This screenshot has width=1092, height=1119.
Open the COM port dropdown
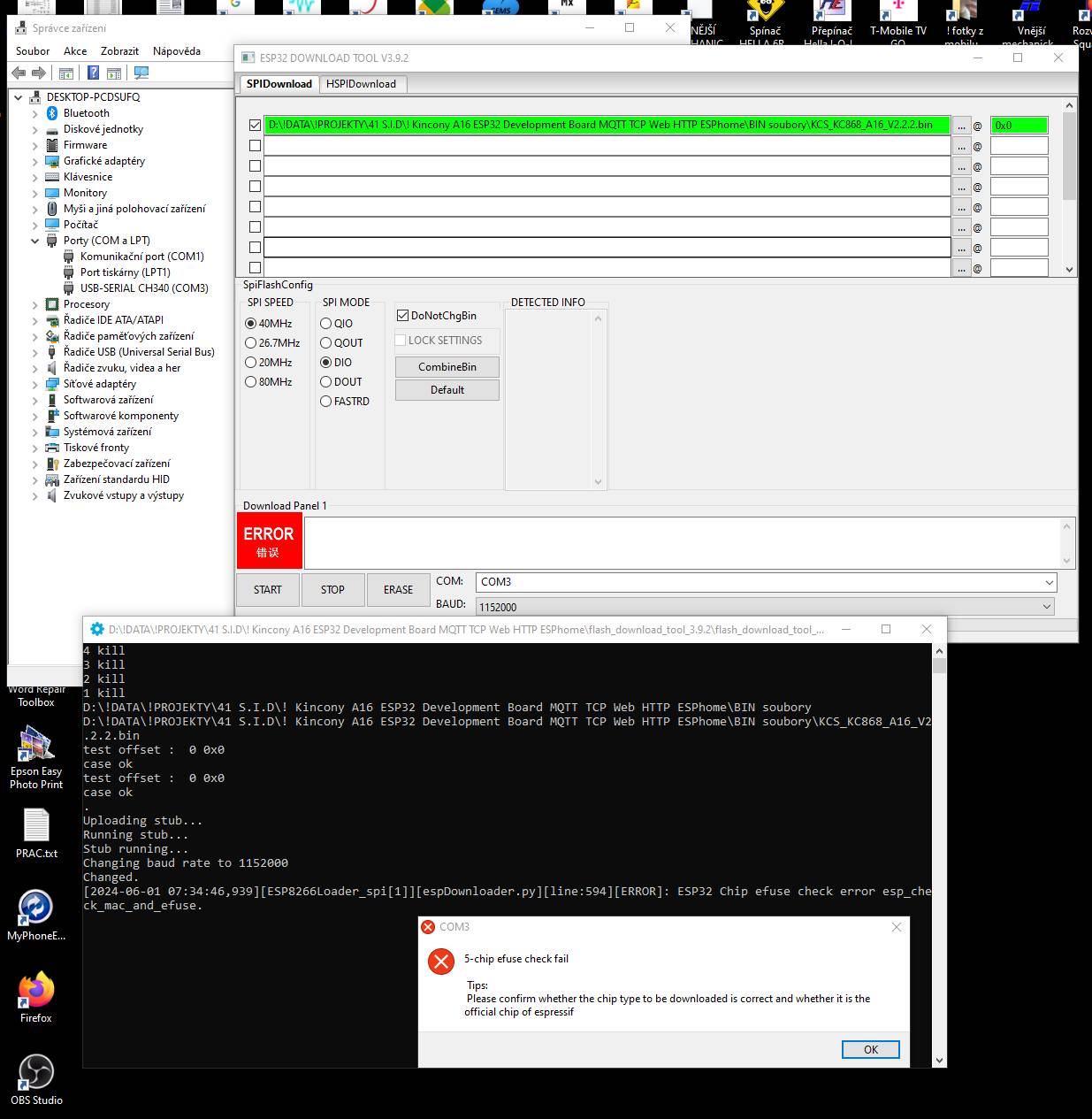(1049, 582)
